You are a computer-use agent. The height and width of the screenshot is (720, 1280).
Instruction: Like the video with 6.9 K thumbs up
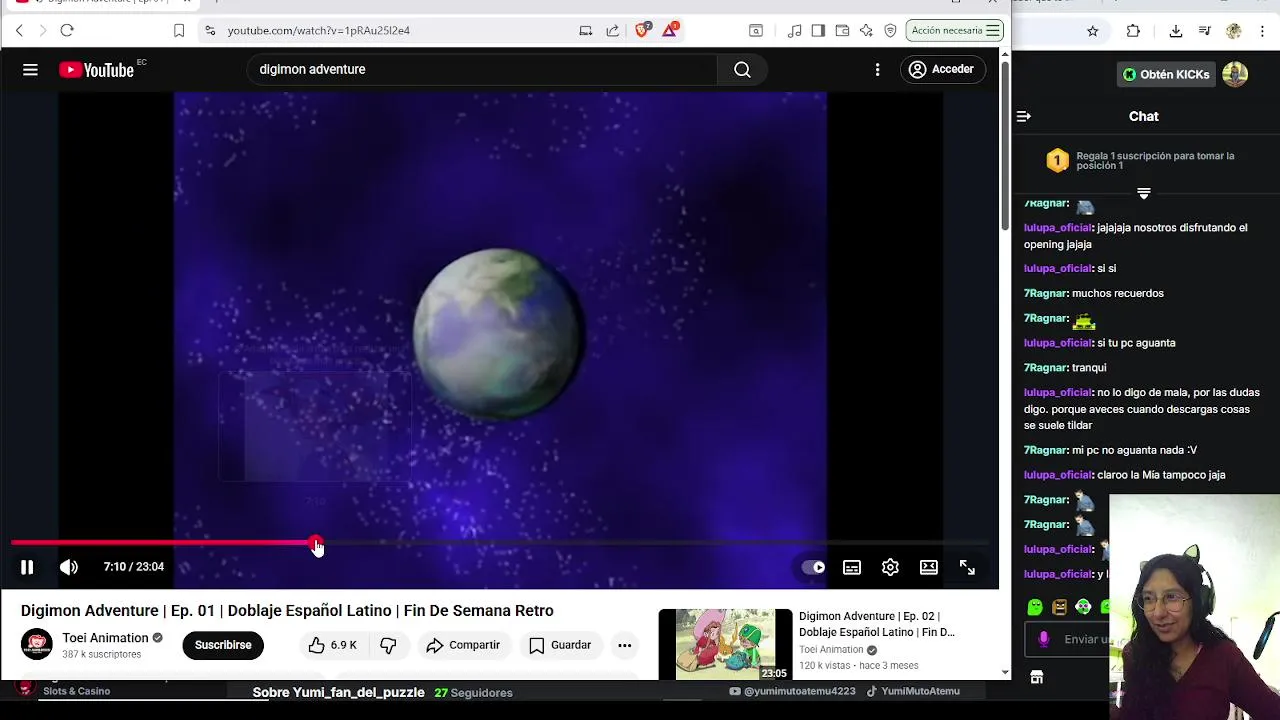pos(332,645)
